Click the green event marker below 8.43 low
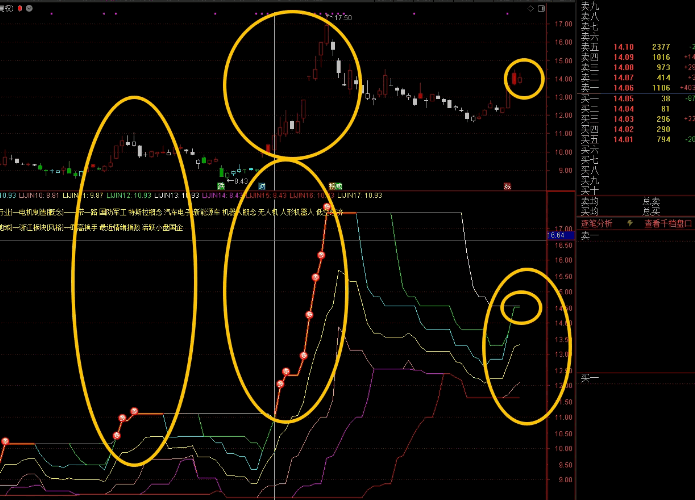Viewport: 695px width, 500px height. [221, 186]
